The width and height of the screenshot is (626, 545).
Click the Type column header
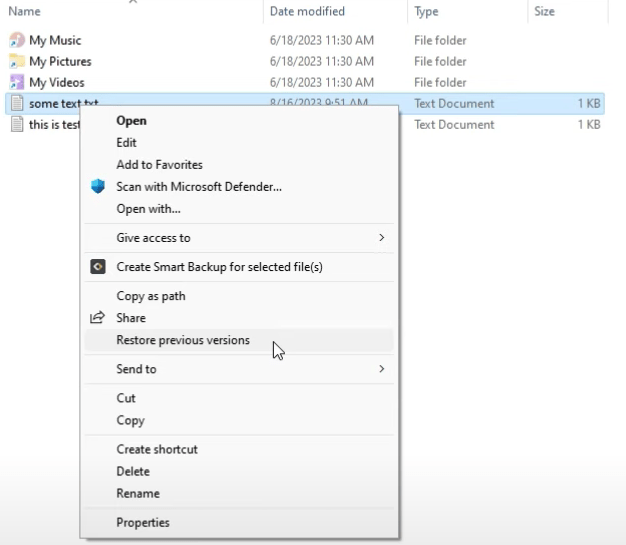point(426,11)
